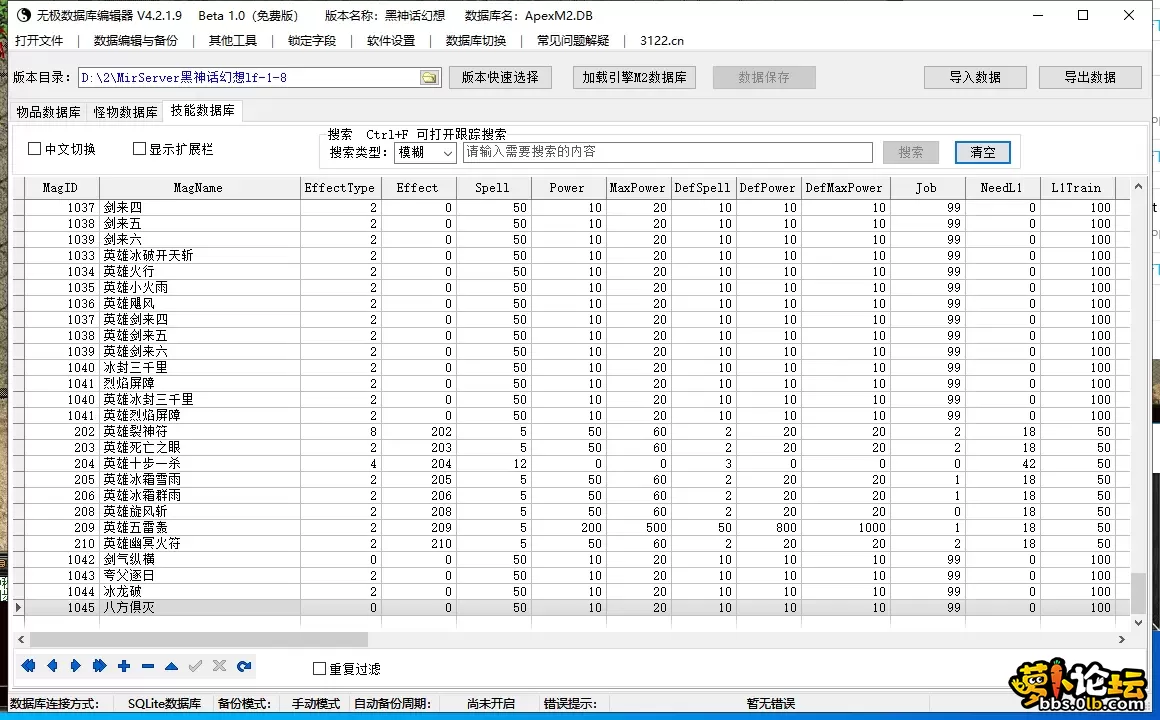The width and height of the screenshot is (1160, 720).
Task: Click the 加载引擎M2数据库 button
Action: click(635, 78)
